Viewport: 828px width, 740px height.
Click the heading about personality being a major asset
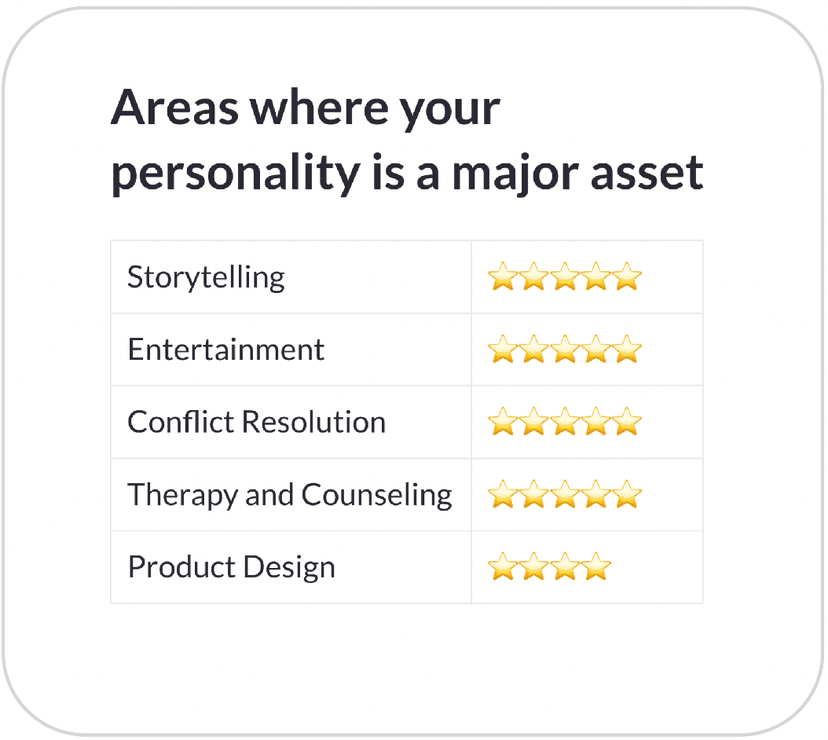[x=406, y=140]
